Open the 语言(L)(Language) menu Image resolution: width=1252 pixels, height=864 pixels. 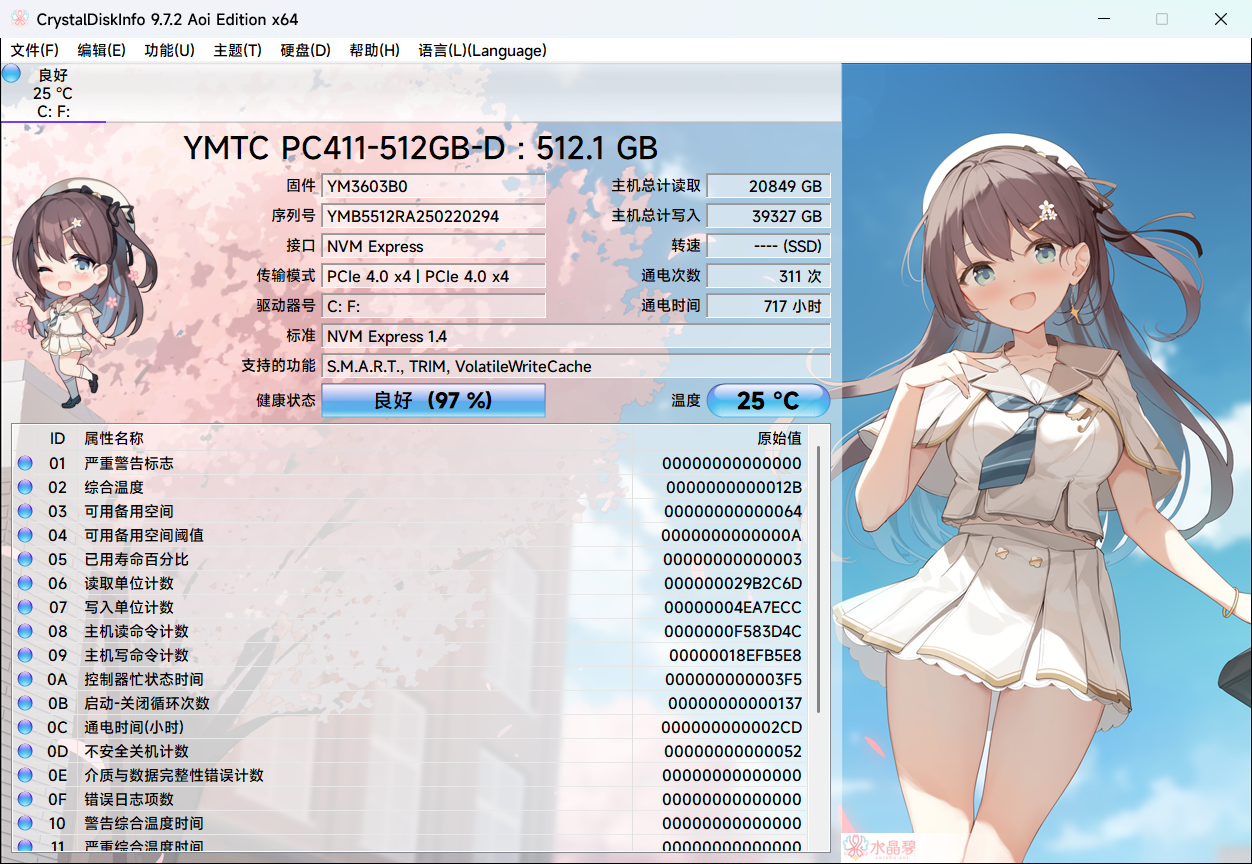click(x=482, y=50)
